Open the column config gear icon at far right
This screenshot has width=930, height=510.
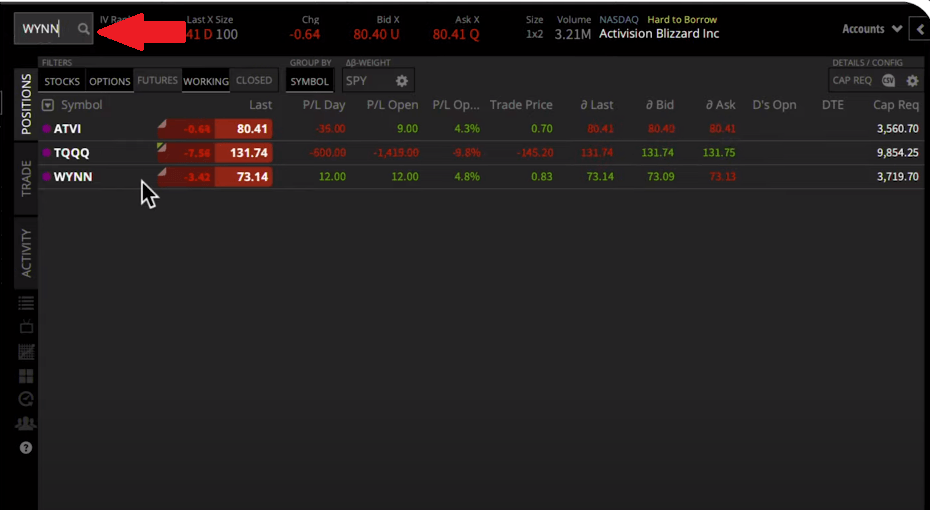[912, 81]
